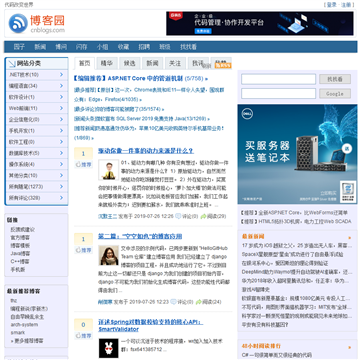Click the cnblogs RSS logo icon
The width and height of the screenshot is (360, 360).
pyautogui.click(x=18, y=23)
